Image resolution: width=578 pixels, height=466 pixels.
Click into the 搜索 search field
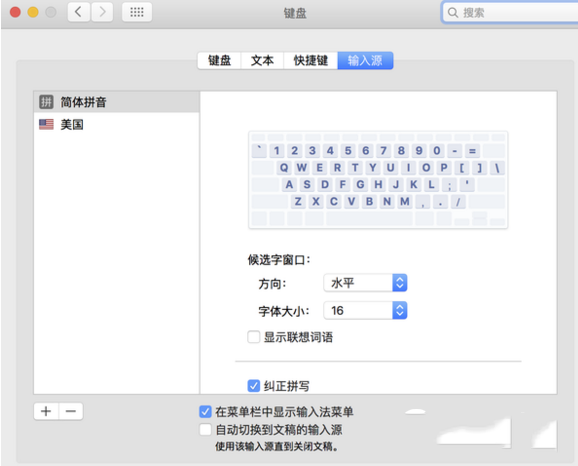[x=510, y=13]
